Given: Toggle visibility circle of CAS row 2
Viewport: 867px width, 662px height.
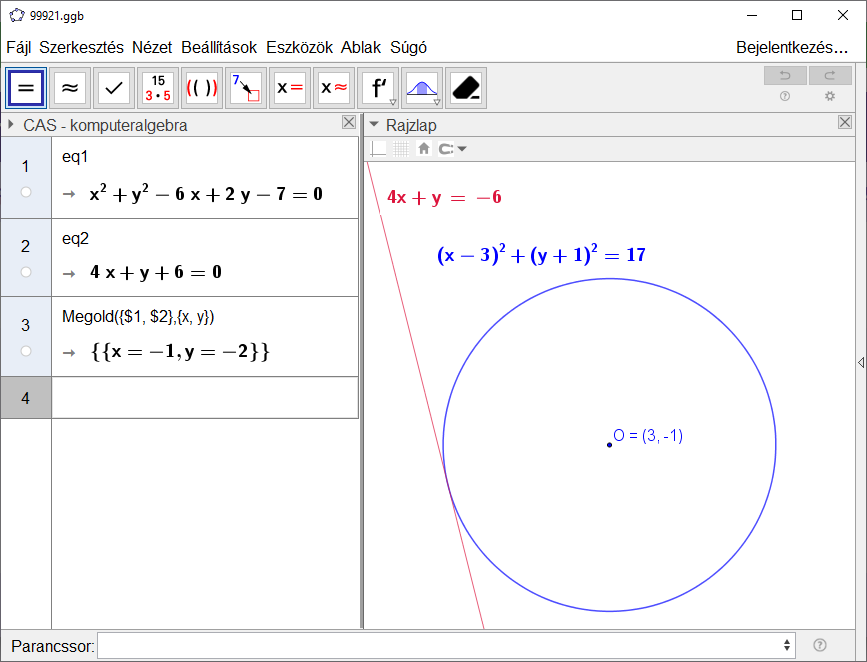Looking at the screenshot, I should coord(26,272).
